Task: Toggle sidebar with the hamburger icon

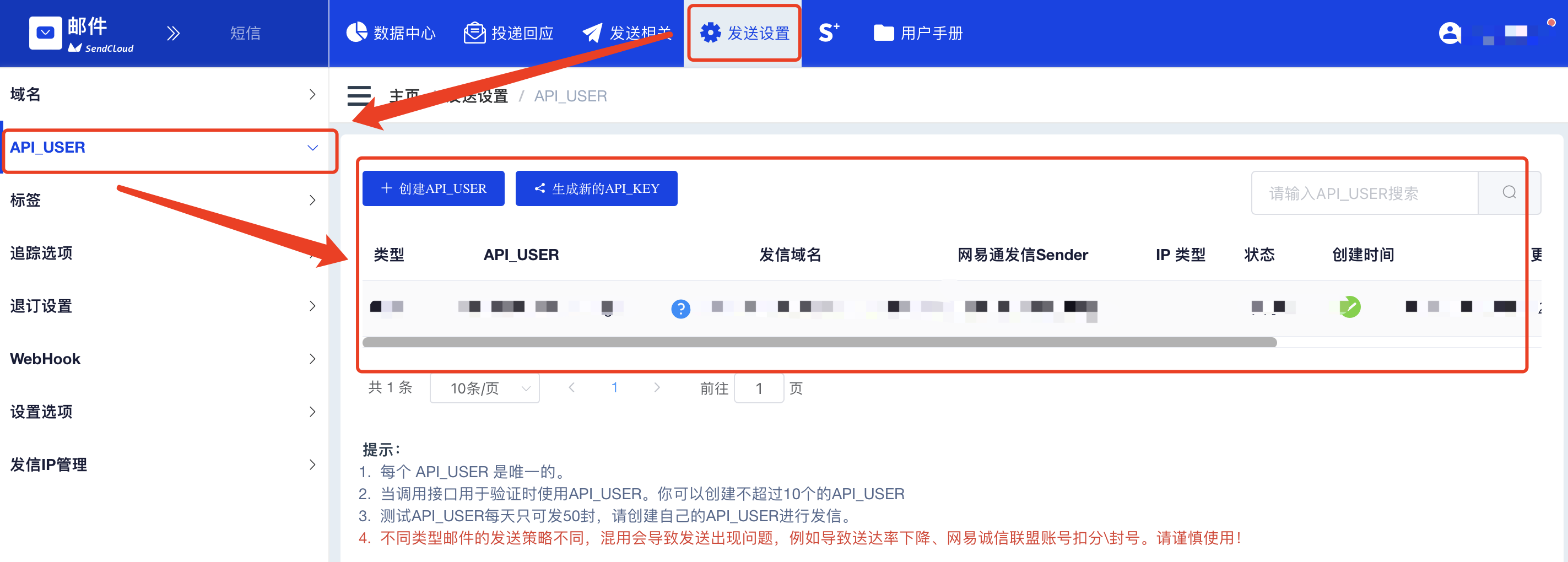Action: click(359, 95)
